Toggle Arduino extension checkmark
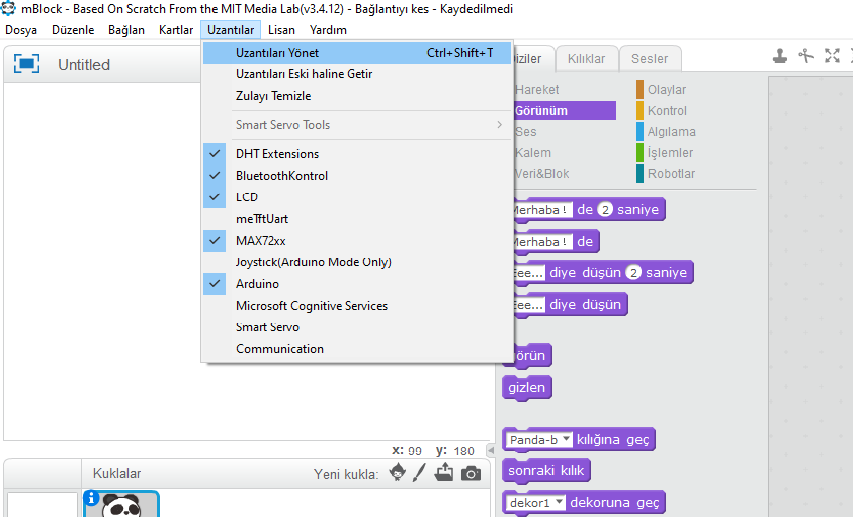 pos(214,284)
